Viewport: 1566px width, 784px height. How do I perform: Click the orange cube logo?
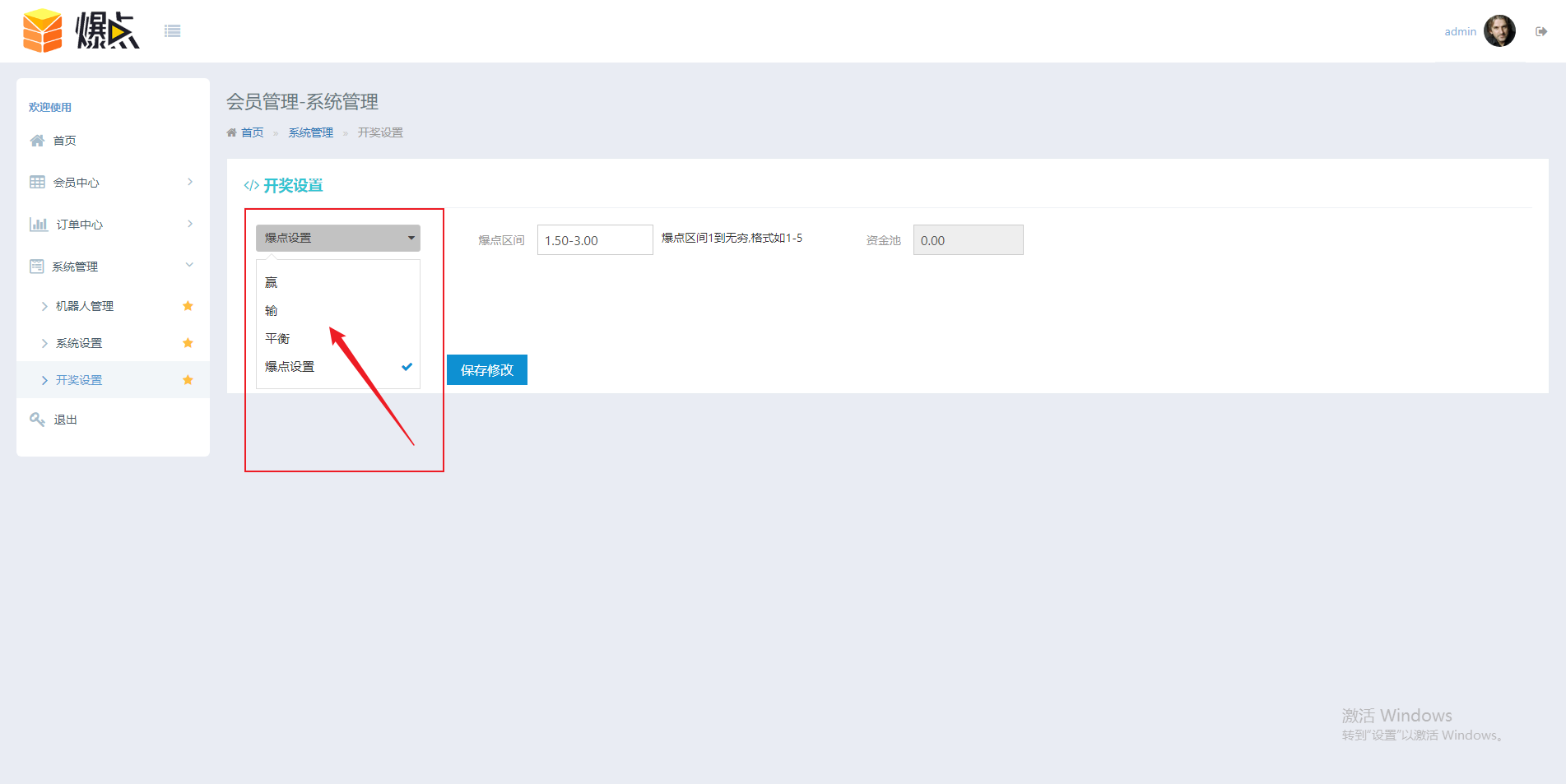point(43,31)
